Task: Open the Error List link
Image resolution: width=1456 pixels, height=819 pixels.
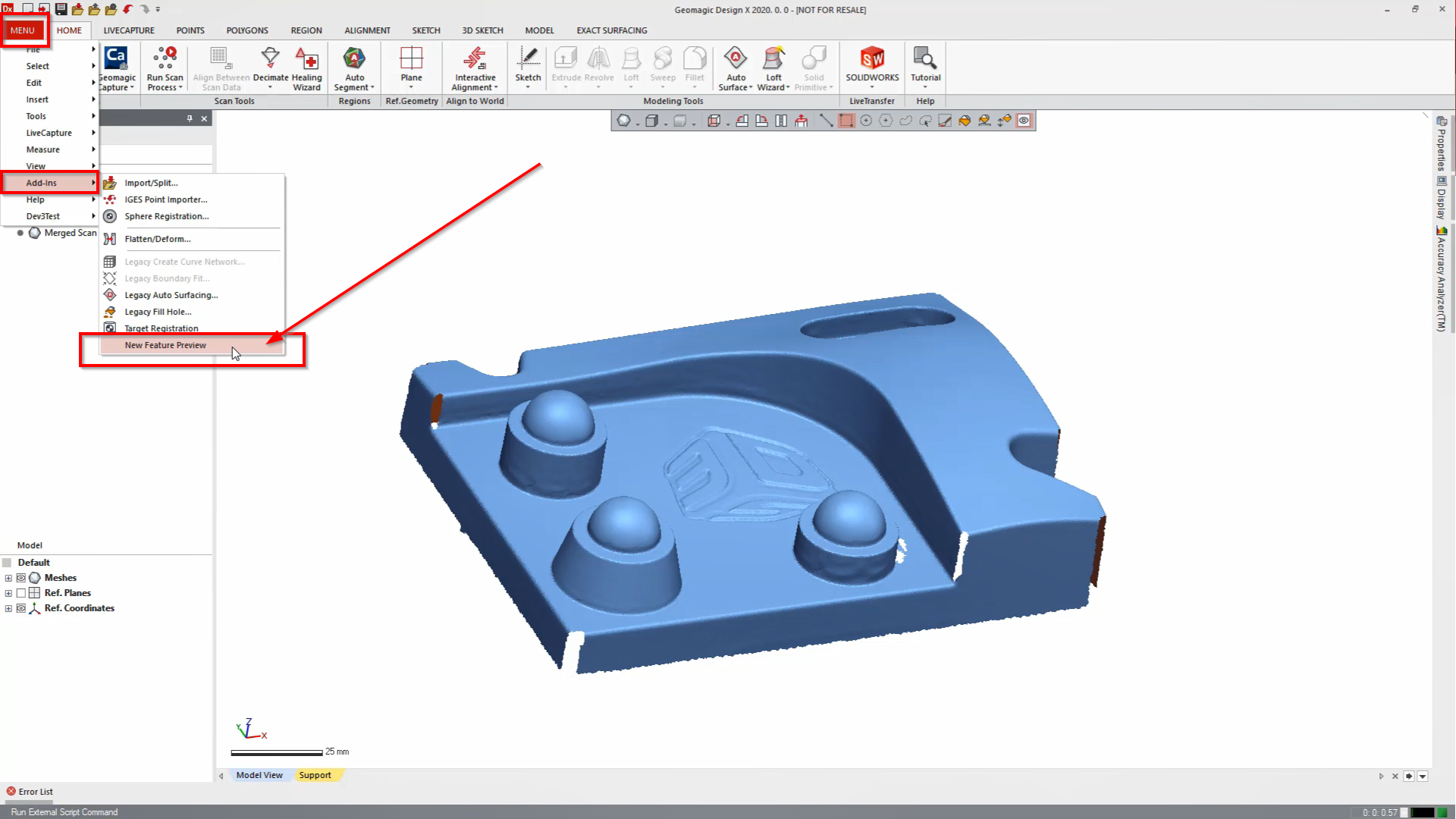Action: (35, 792)
